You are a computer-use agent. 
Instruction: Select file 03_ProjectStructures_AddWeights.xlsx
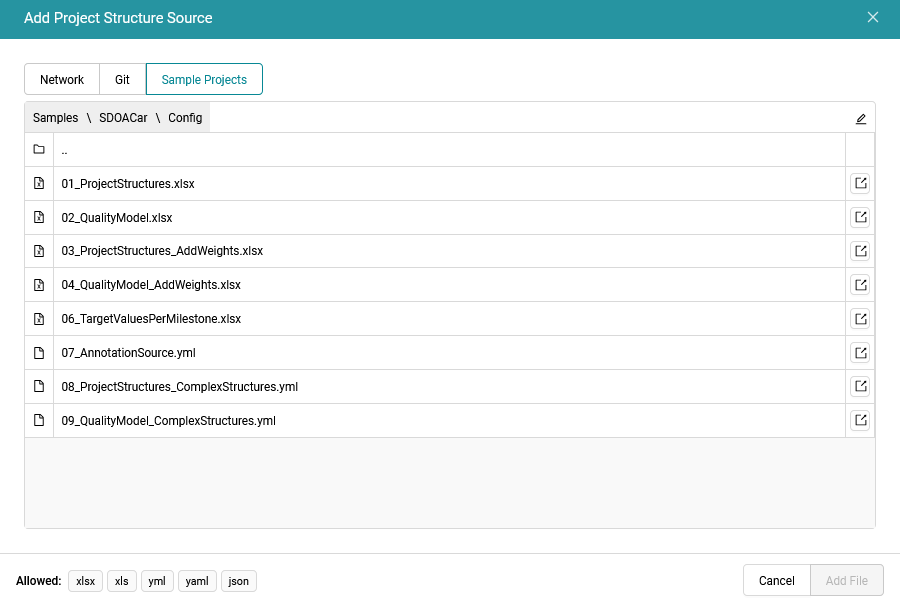(449, 251)
